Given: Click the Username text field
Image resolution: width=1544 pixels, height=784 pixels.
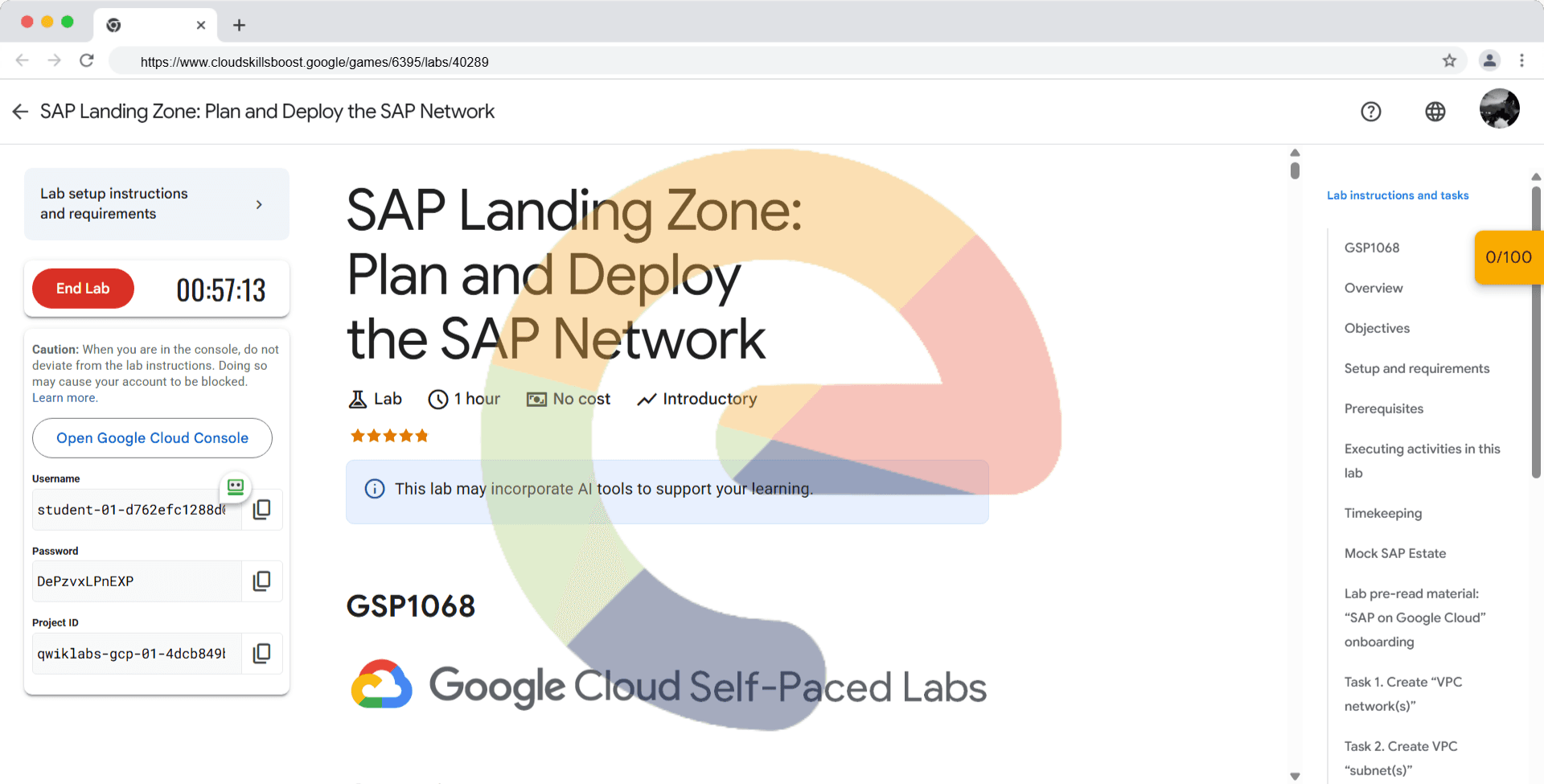Looking at the screenshot, I should (x=133, y=510).
